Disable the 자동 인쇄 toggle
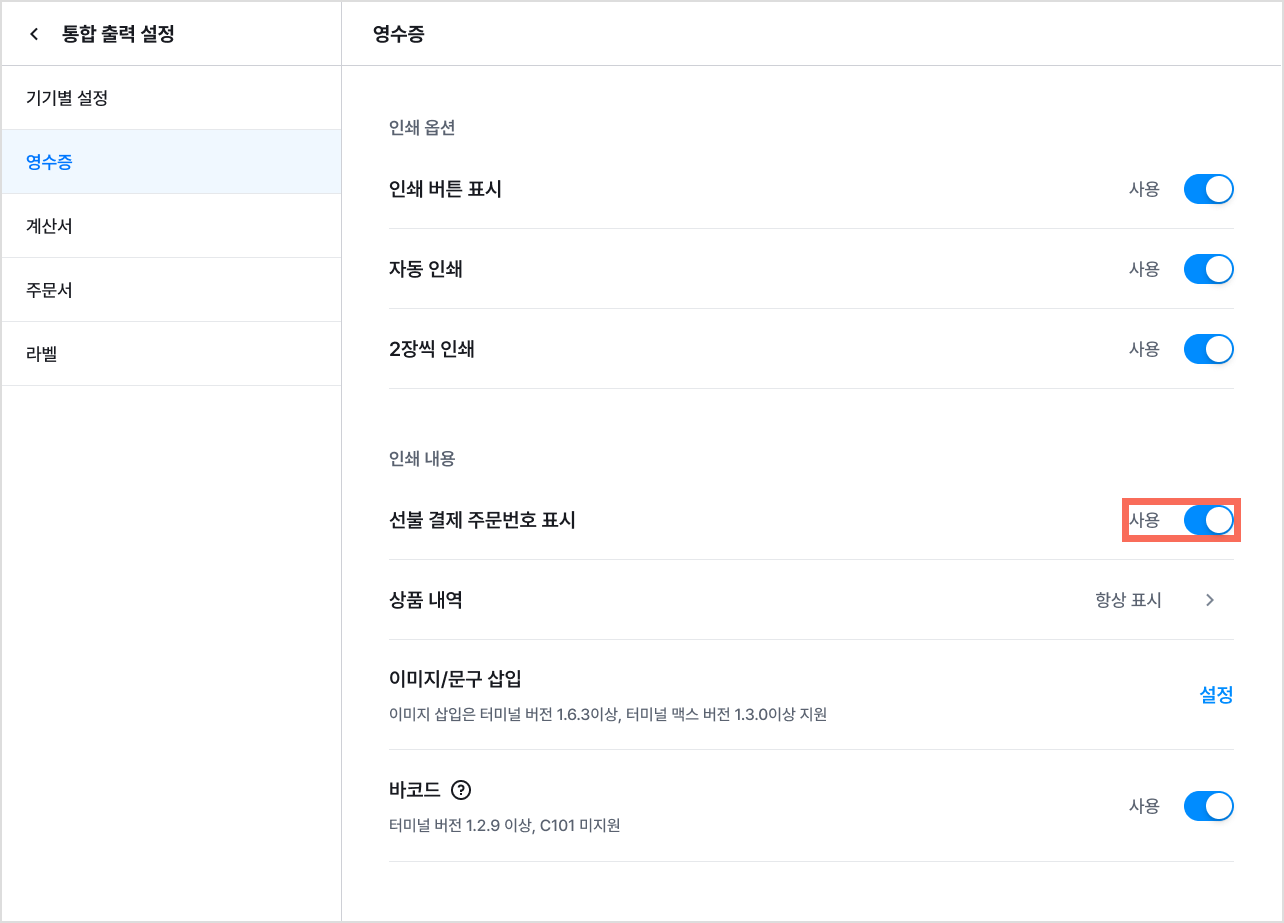 point(1208,269)
